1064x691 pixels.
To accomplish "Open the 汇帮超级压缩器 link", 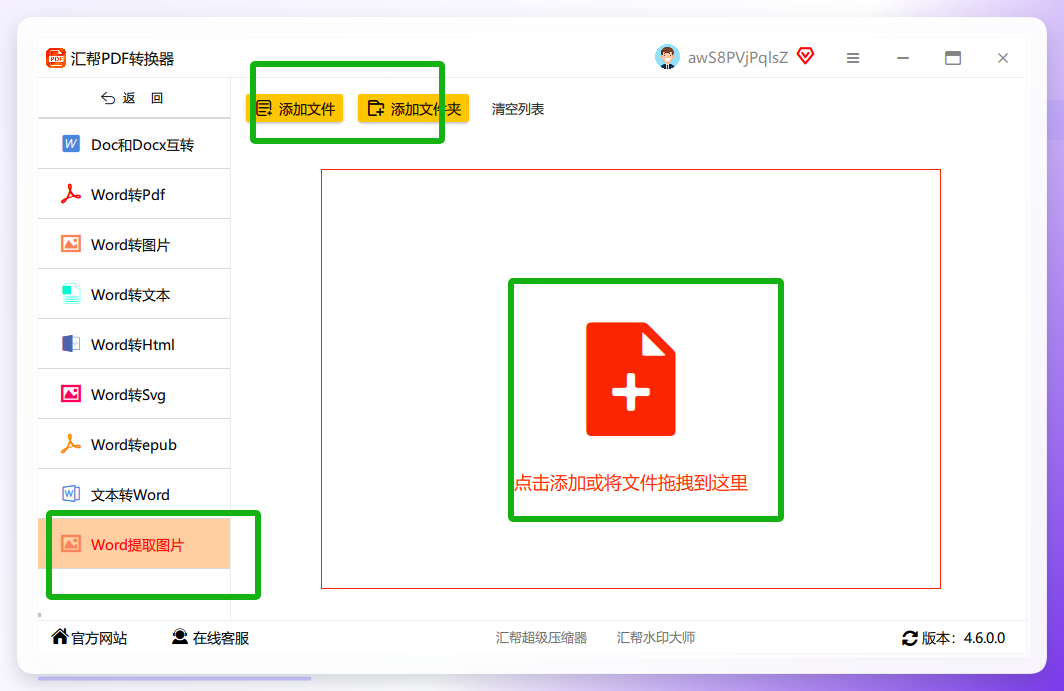I will (542, 637).
